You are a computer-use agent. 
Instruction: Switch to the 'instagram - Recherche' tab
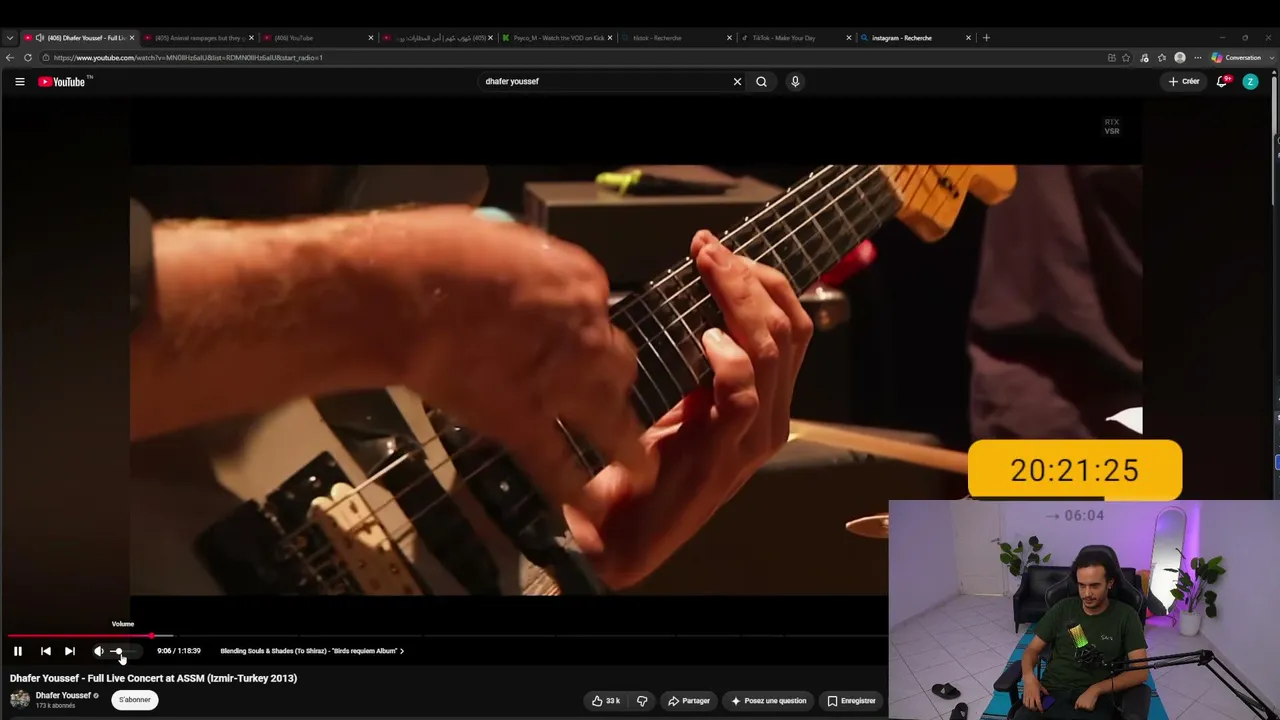pos(915,38)
